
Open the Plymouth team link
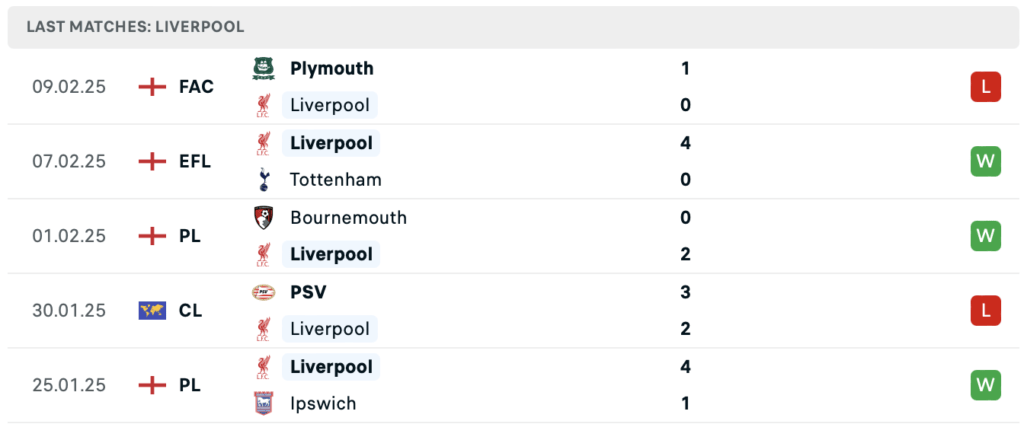coord(331,68)
